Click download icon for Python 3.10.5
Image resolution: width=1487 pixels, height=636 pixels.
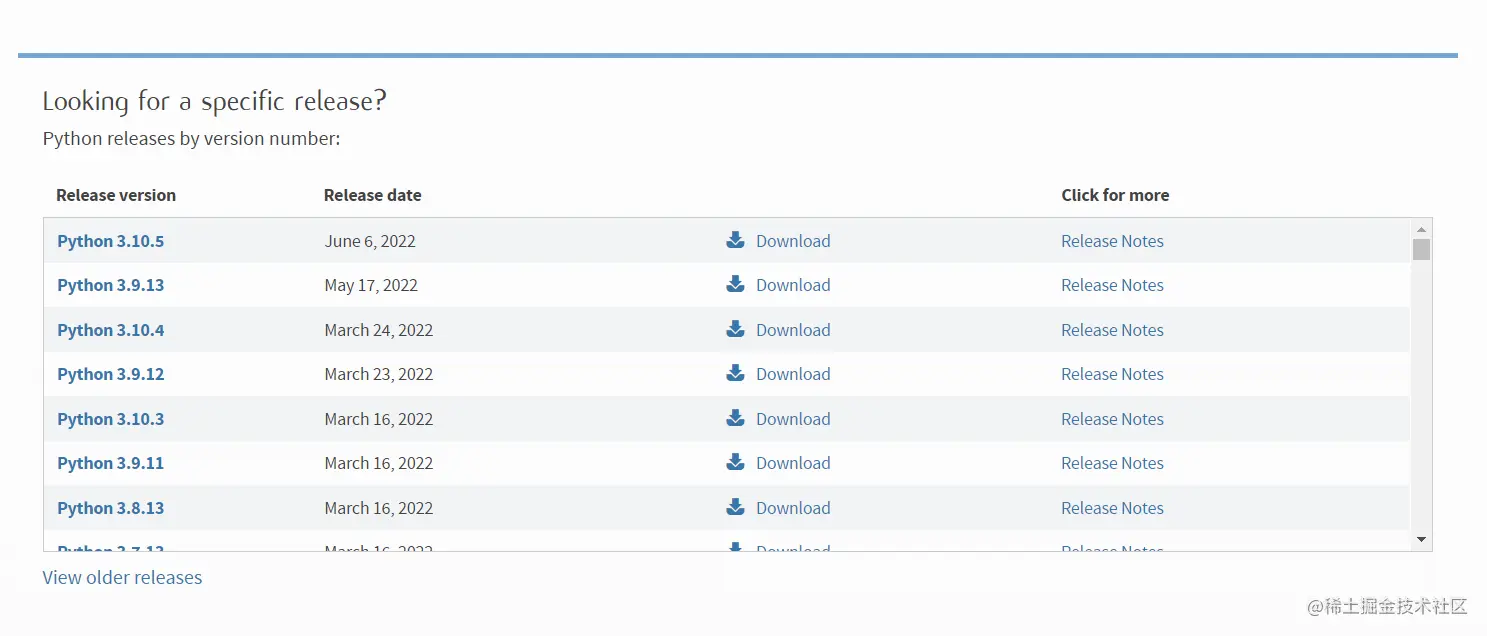(735, 240)
